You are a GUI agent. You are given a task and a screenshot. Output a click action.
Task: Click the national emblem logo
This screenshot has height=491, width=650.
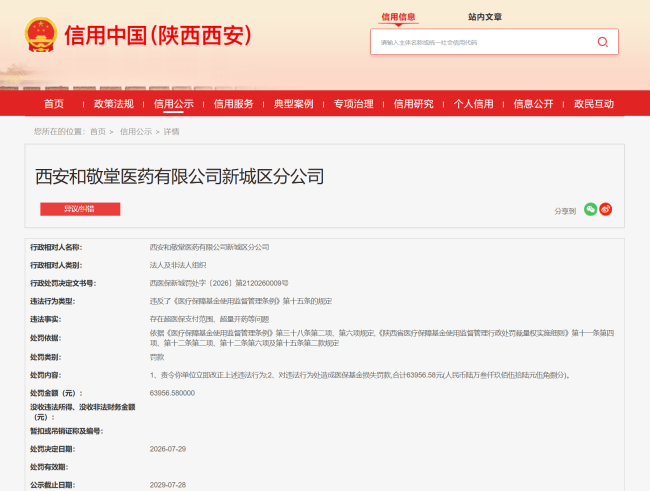click(x=40, y=34)
